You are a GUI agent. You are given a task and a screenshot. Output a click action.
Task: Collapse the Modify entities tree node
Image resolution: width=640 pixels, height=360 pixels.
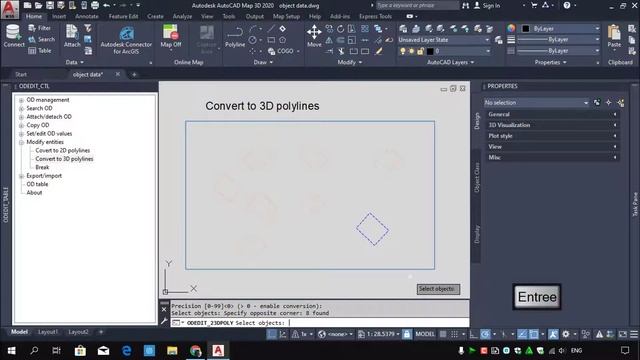pos(21,142)
